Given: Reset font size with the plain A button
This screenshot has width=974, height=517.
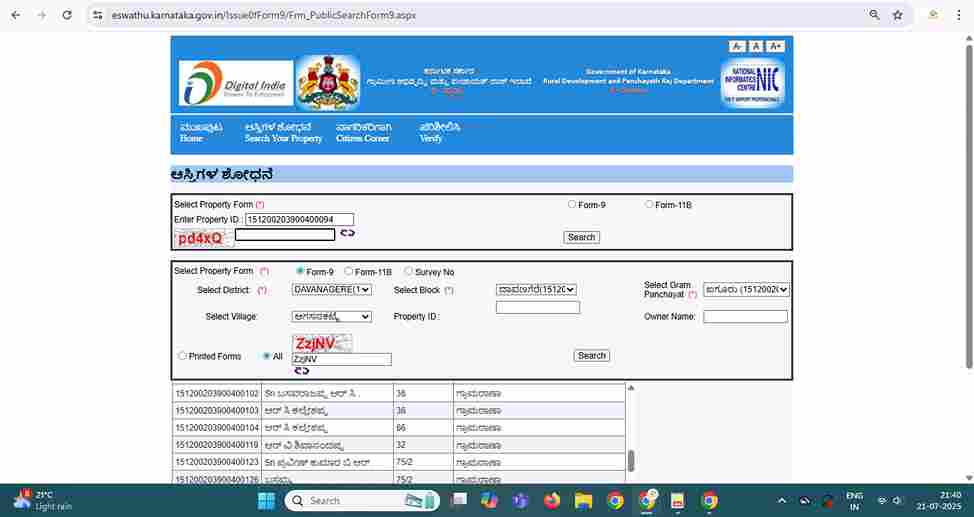Looking at the screenshot, I should pos(756,47).
